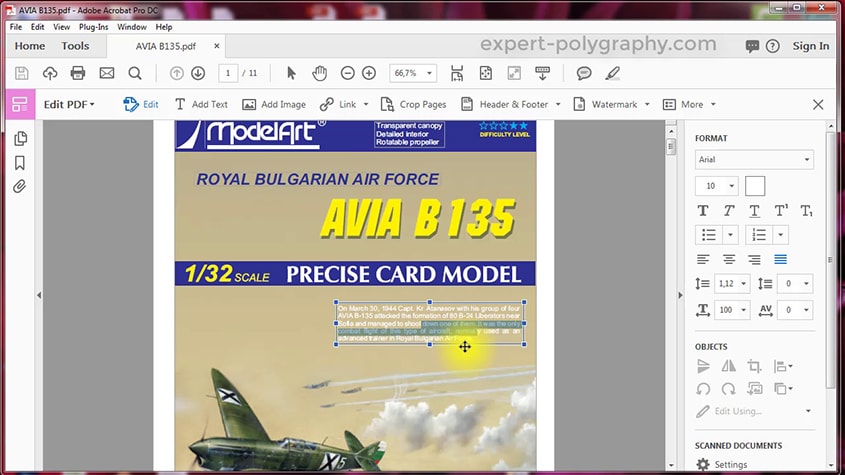Click the Add comment speech bubble icon
The width and height of the screenshot is (845, 475).
tap(584, 73)
